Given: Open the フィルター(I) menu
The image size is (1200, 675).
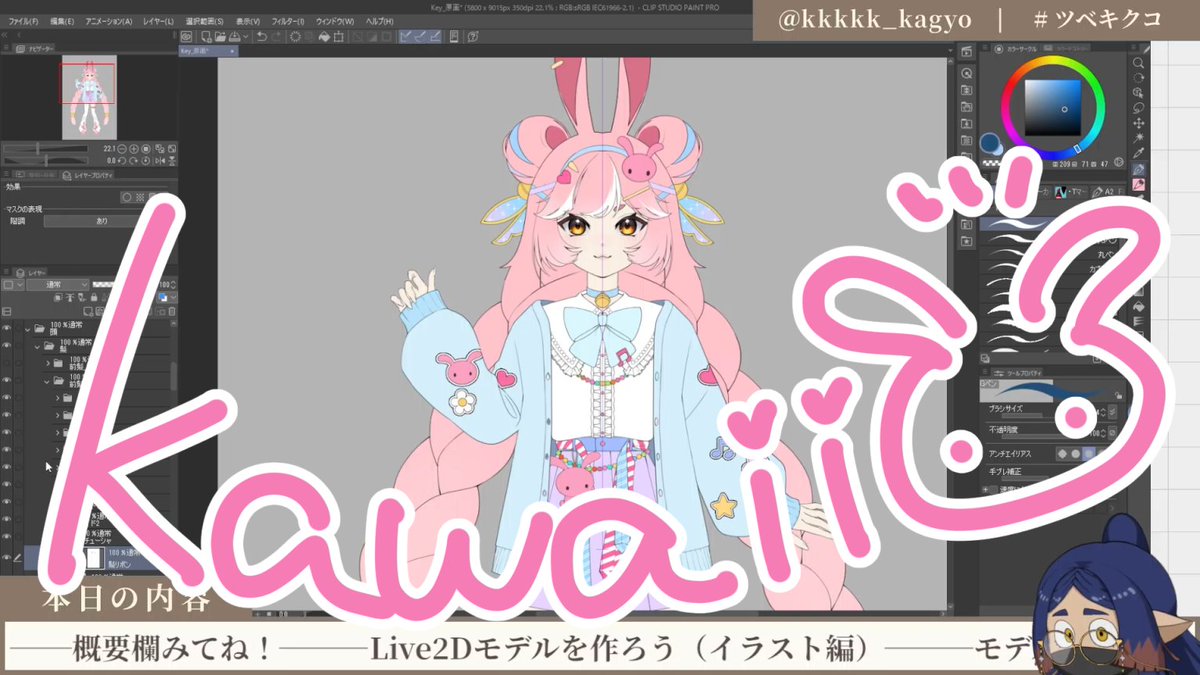Looking at the screenshot, I should click(x=288, y=20).
